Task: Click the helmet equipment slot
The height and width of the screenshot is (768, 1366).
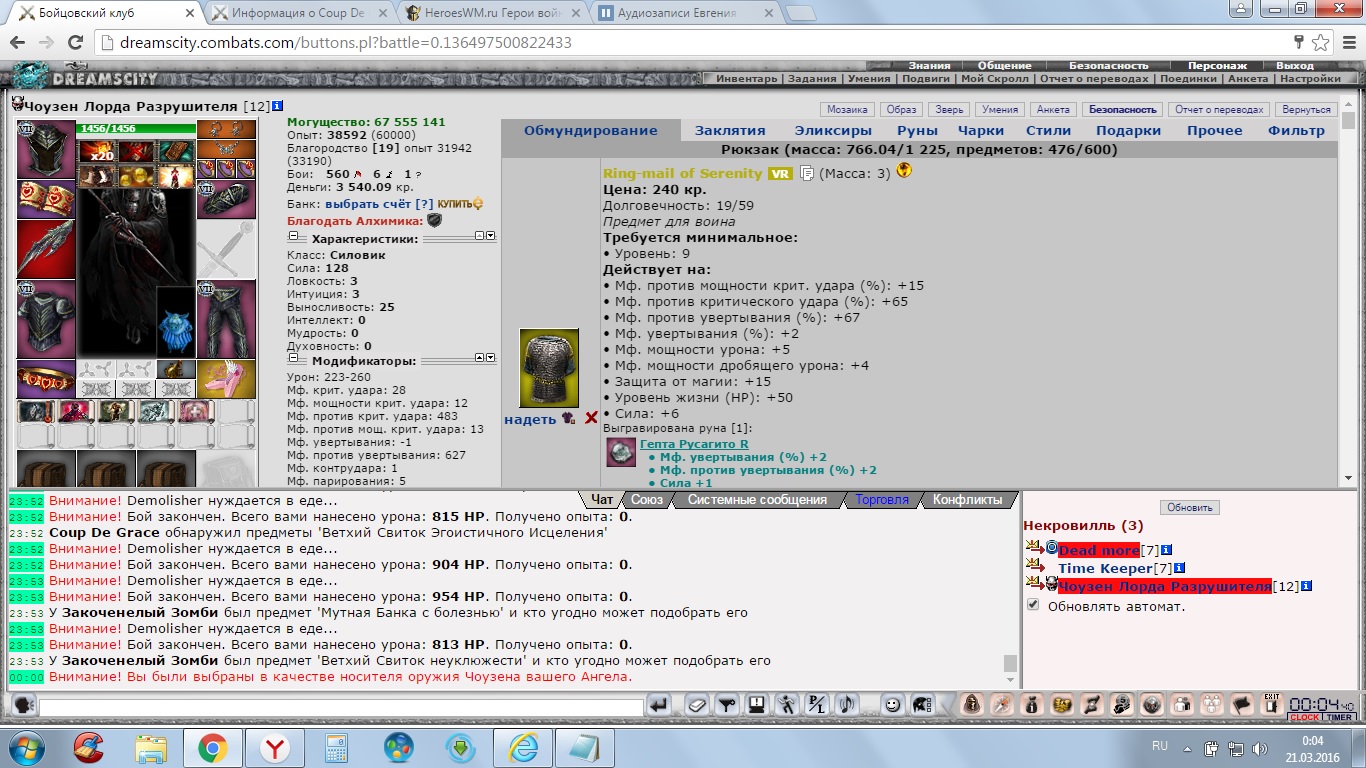Action: 46,149
